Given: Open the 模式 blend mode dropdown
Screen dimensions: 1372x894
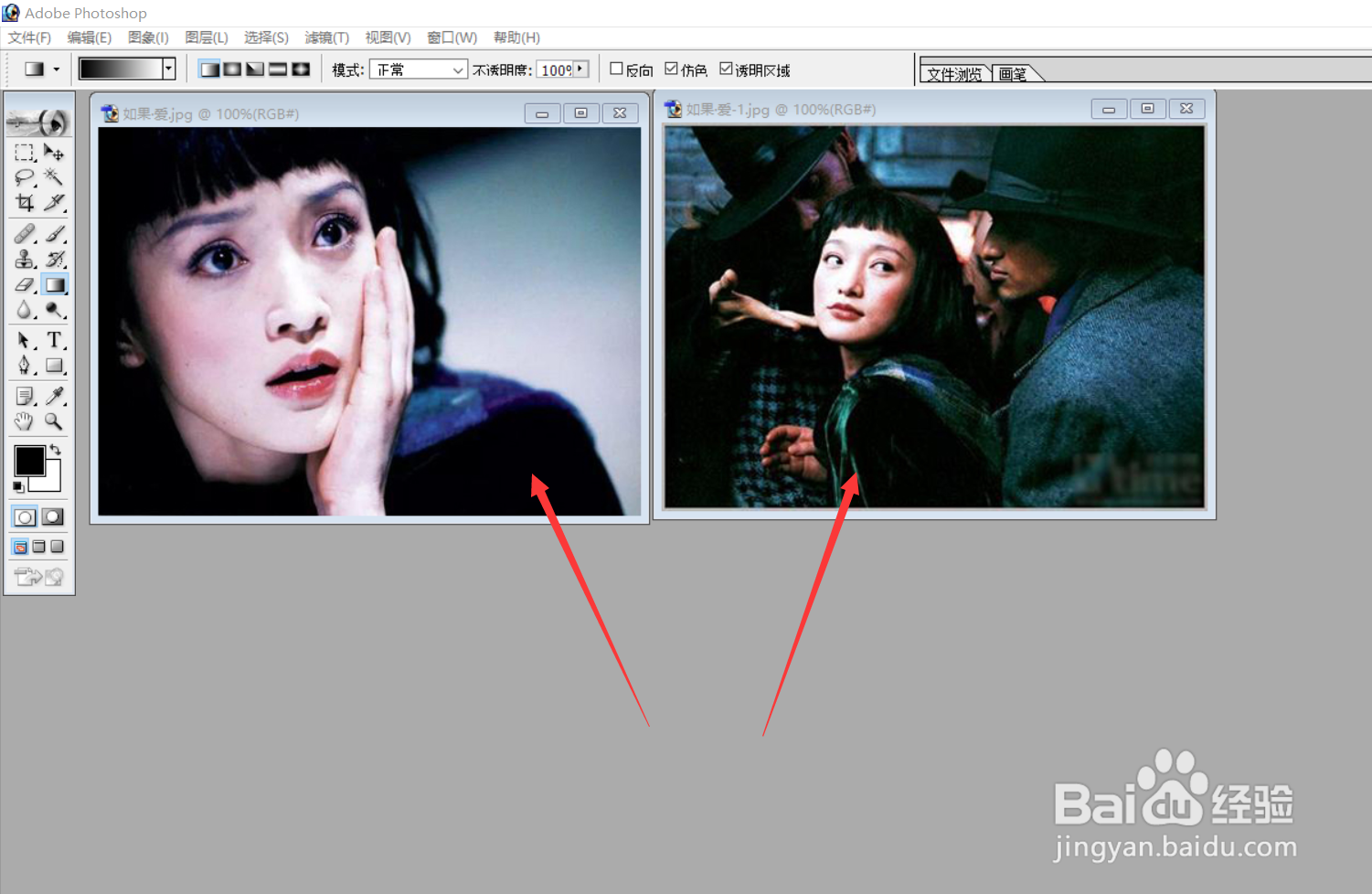Looking at the screenshot, I should [x=419, y=69].
